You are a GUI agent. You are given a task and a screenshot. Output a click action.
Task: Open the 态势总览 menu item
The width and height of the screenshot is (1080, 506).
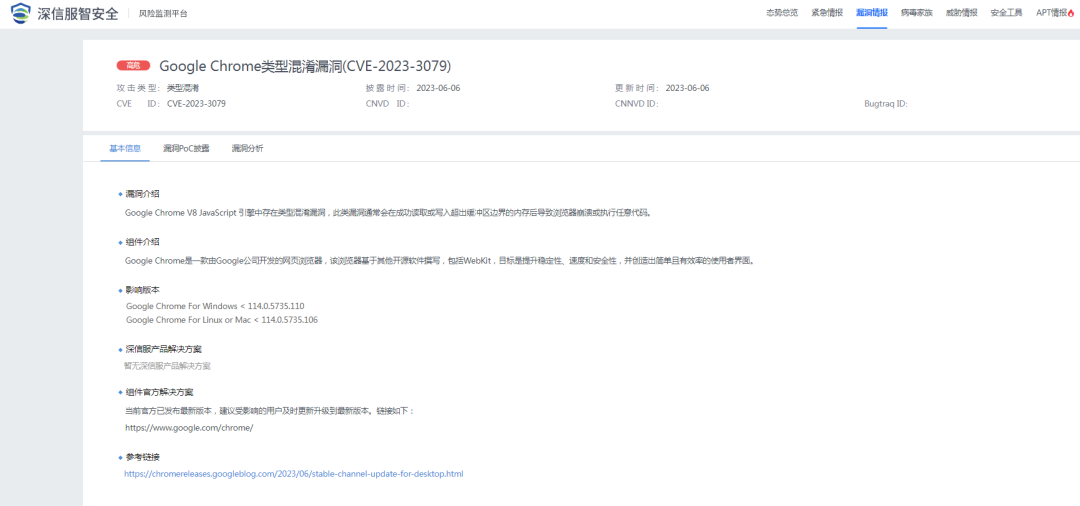click(x=782, y=13)
